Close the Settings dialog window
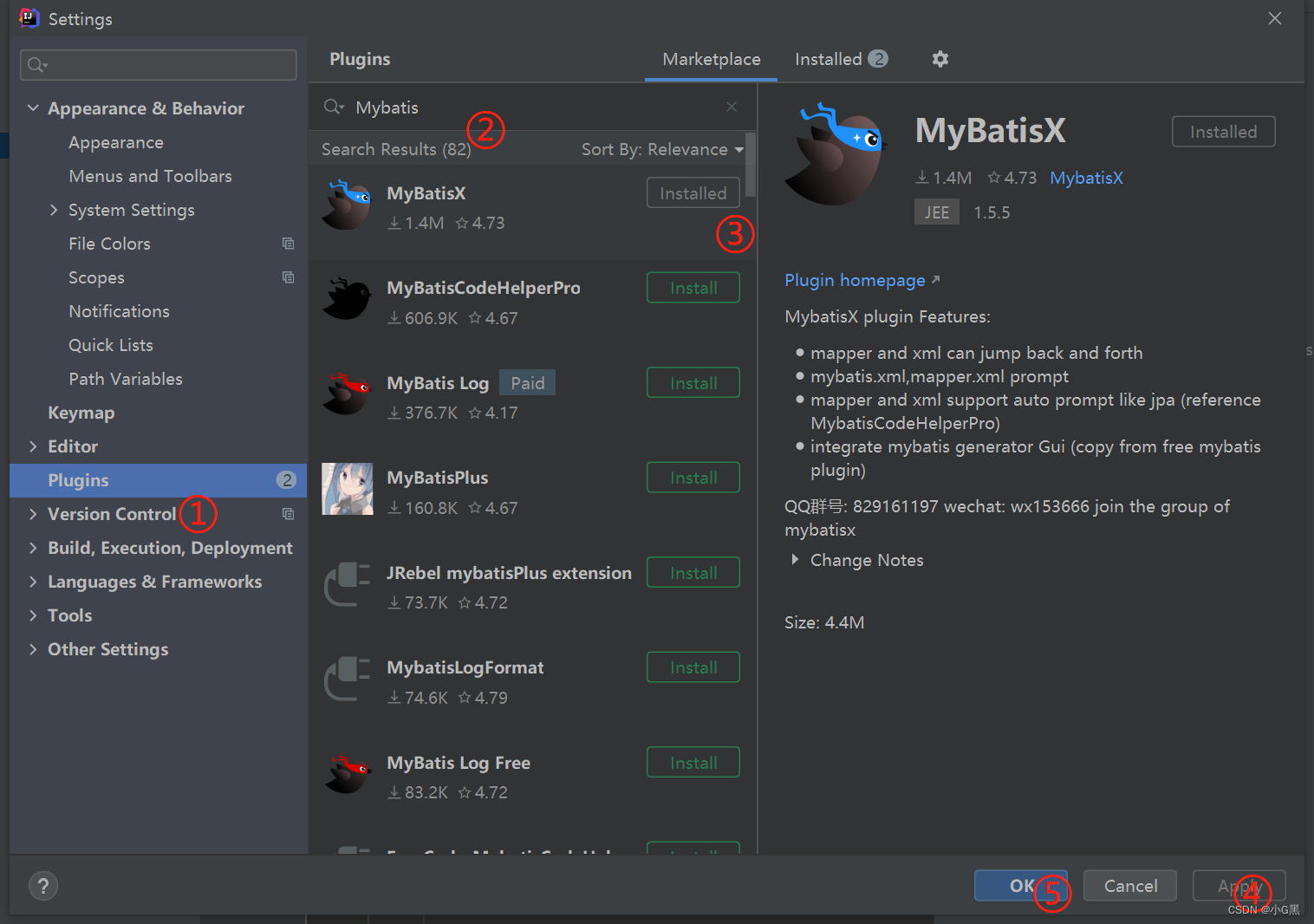1314x924 pixels. coord(1274,18)
